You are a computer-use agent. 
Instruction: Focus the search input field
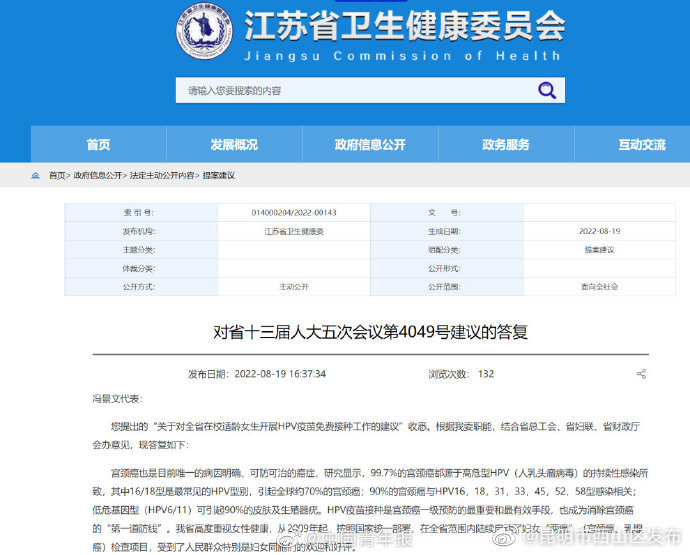pyautogui.click(x=370, y=90)
